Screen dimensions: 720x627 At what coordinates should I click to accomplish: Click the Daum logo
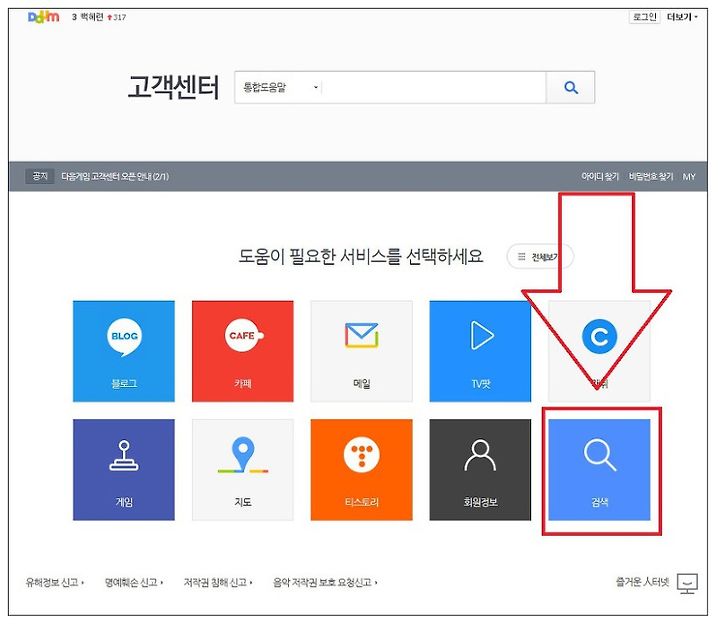pos(44,17)
